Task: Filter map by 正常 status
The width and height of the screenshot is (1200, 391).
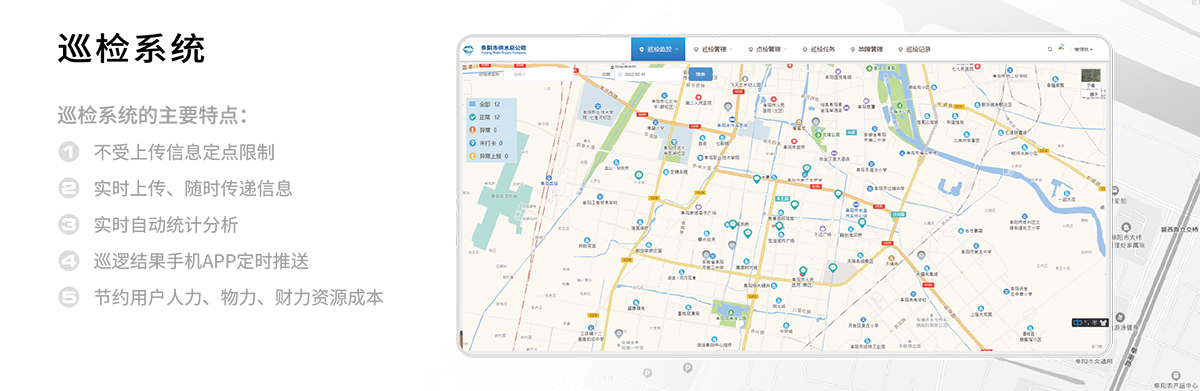Action: coord(490,117)
